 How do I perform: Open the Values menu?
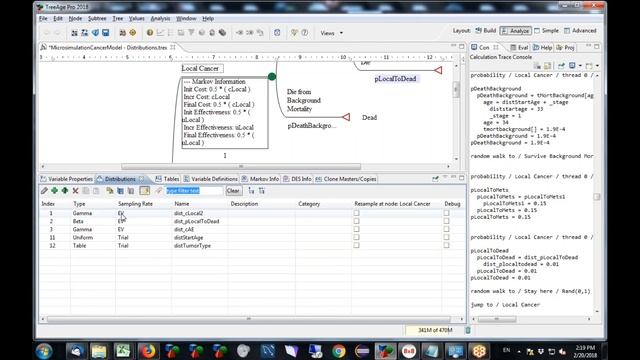click(136, 18)
